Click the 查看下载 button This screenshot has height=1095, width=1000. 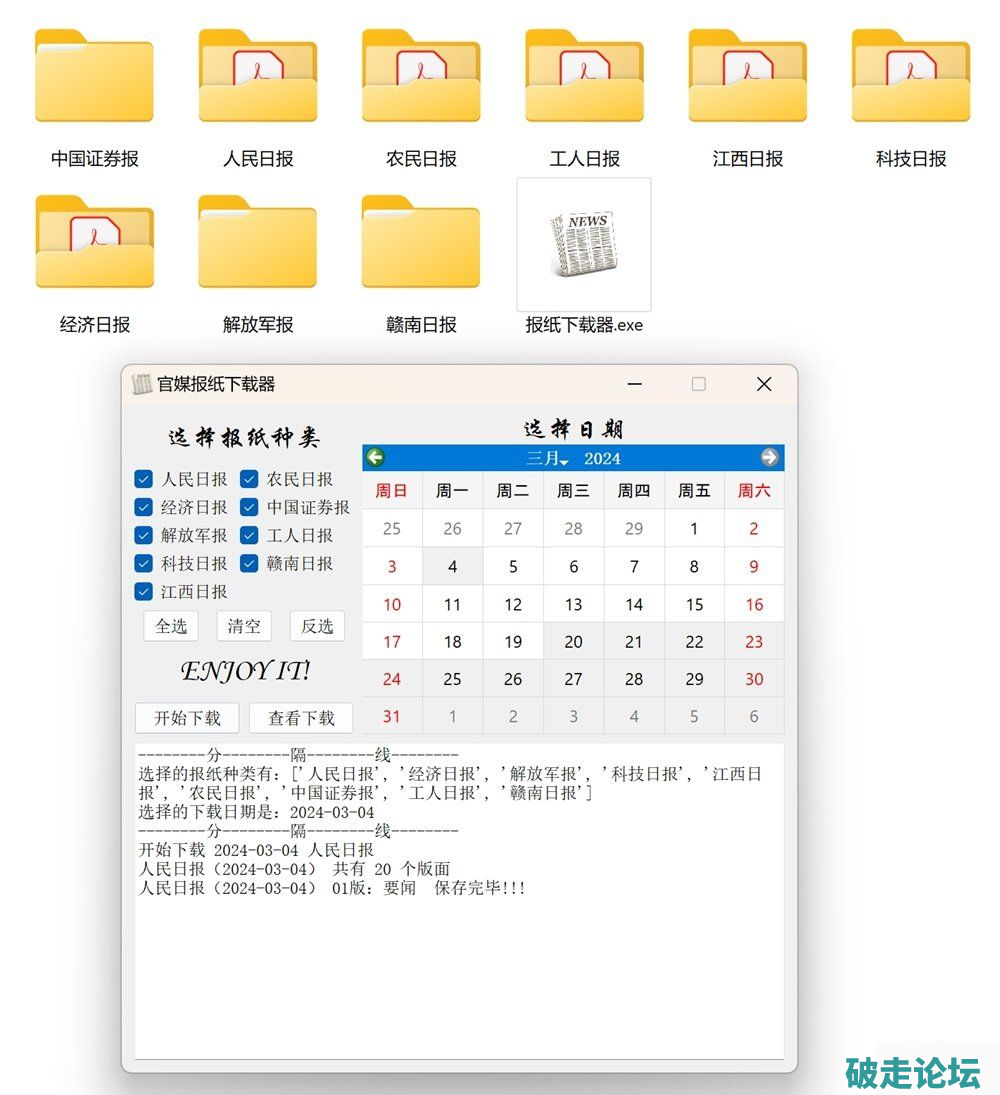point(301,718)
